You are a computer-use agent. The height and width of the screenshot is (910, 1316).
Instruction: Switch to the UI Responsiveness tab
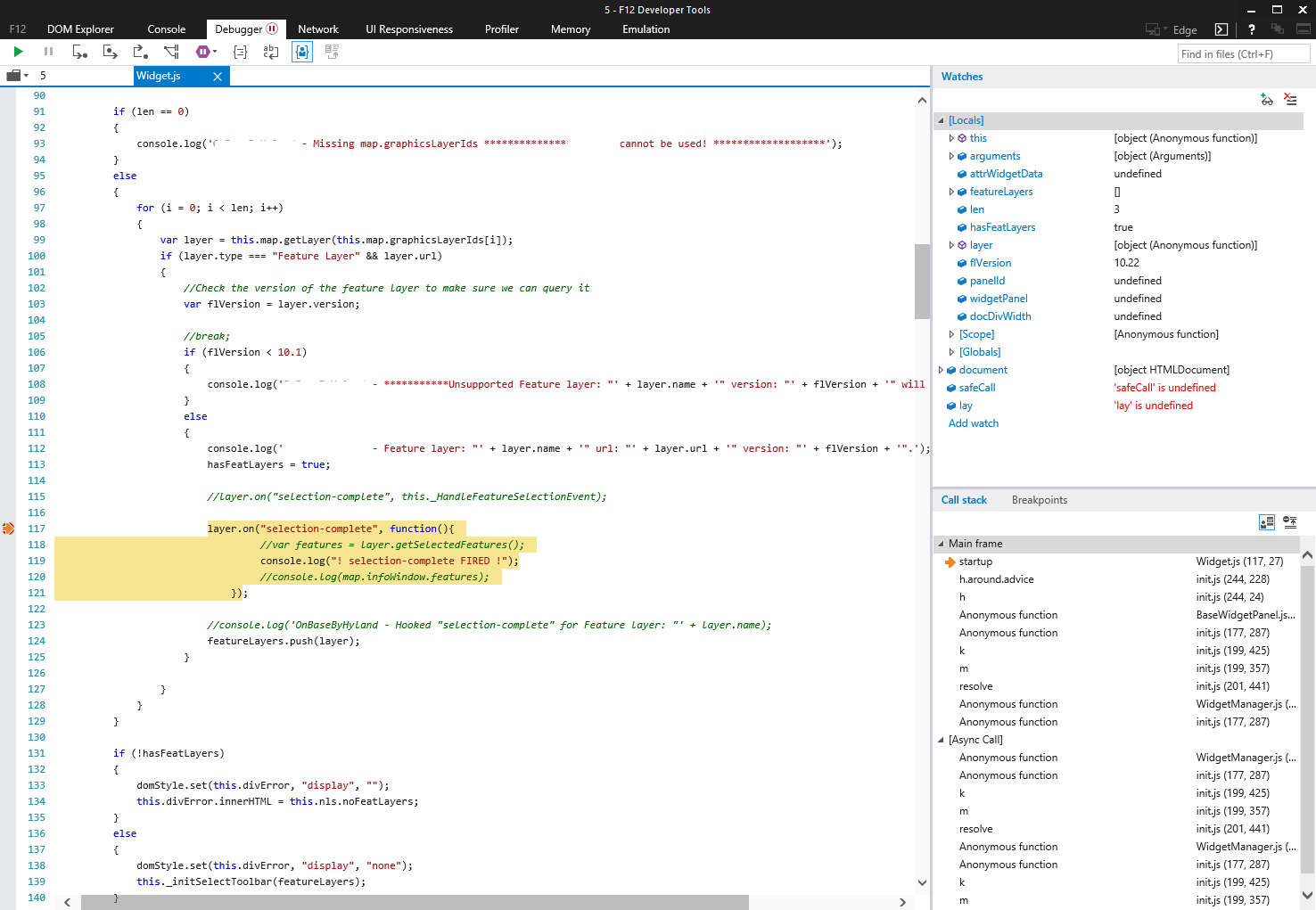[409, 29]
